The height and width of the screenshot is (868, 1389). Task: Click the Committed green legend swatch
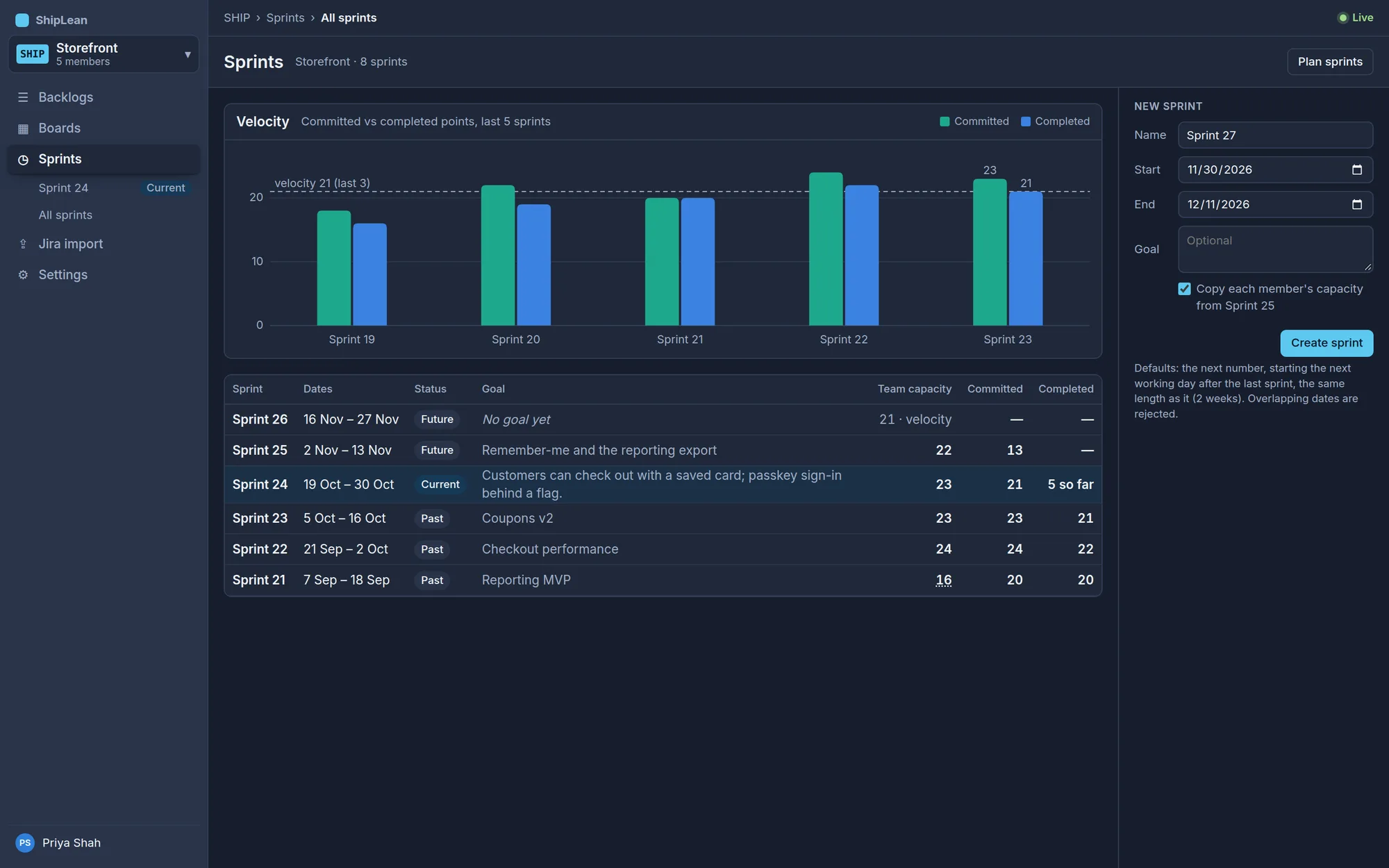point(945,122)
